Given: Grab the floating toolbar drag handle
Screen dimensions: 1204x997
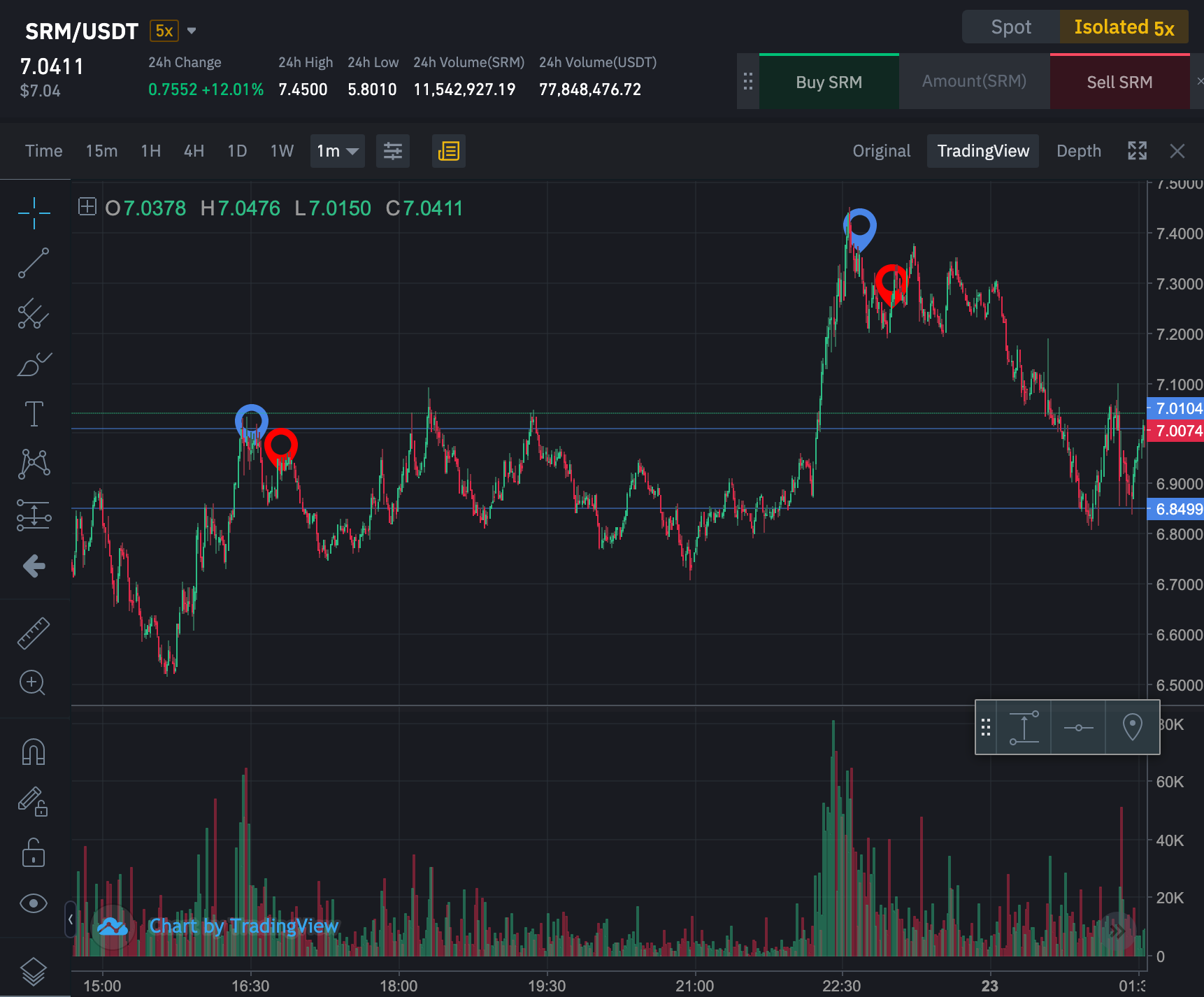Looking at the screenshot, I should (x=986, y=727).
